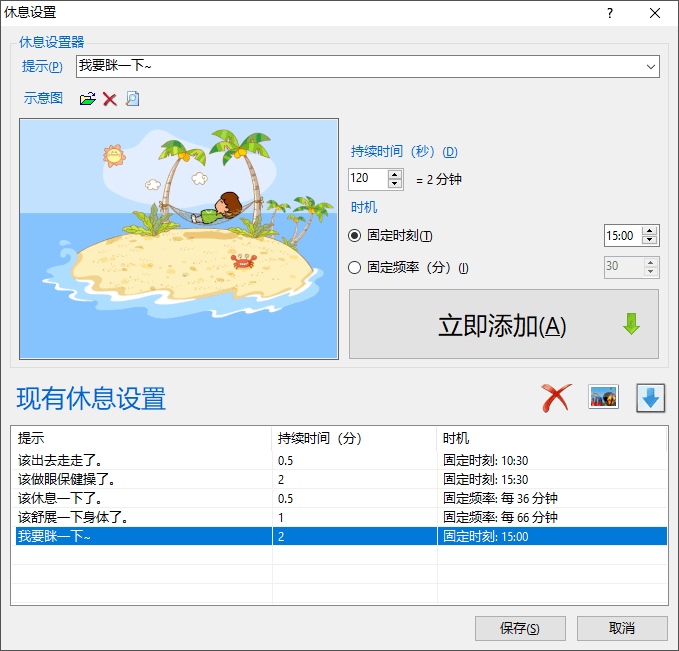Click the 提示 column header

click(x=143, y=438)
